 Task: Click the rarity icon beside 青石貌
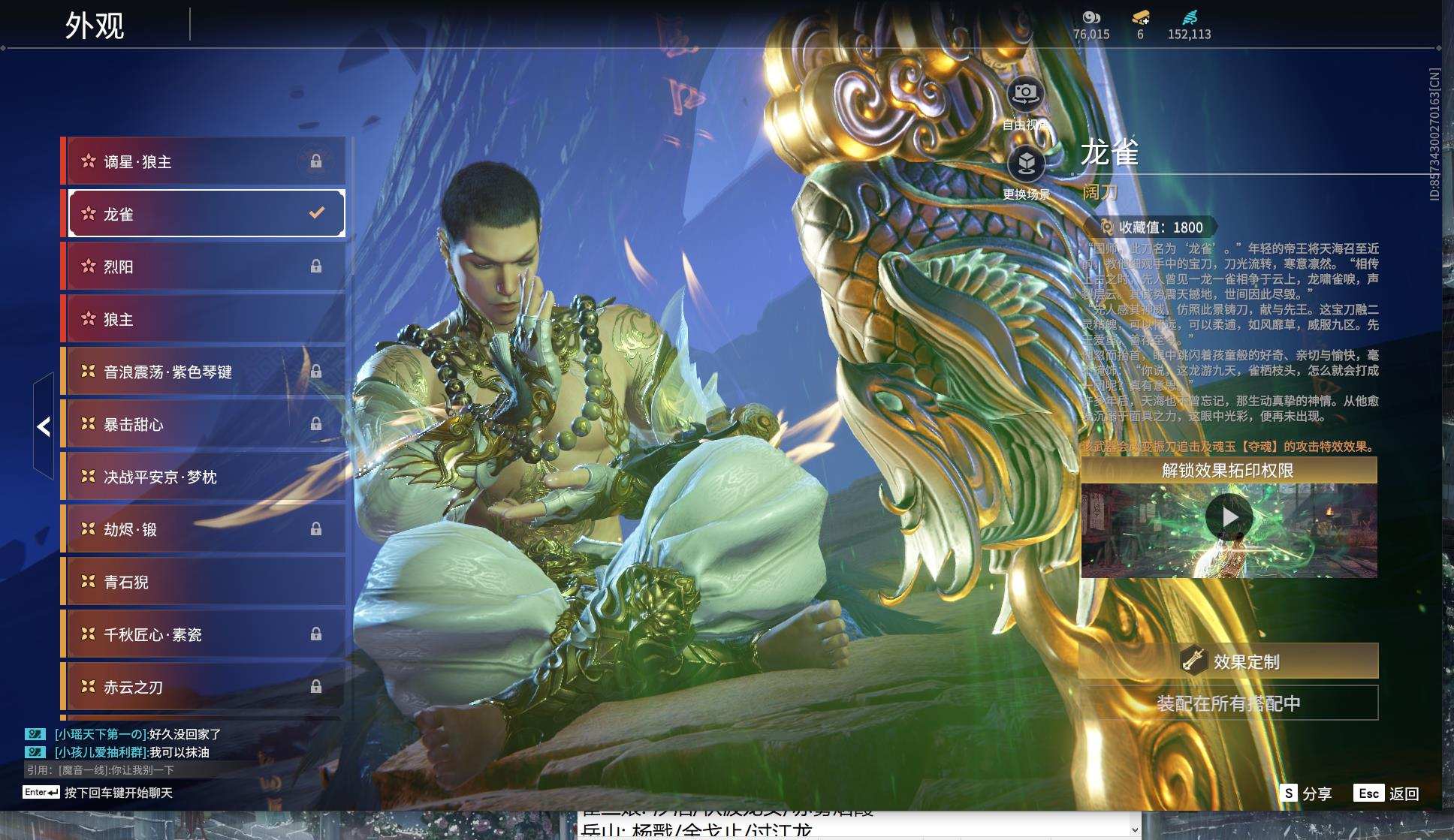89,581
